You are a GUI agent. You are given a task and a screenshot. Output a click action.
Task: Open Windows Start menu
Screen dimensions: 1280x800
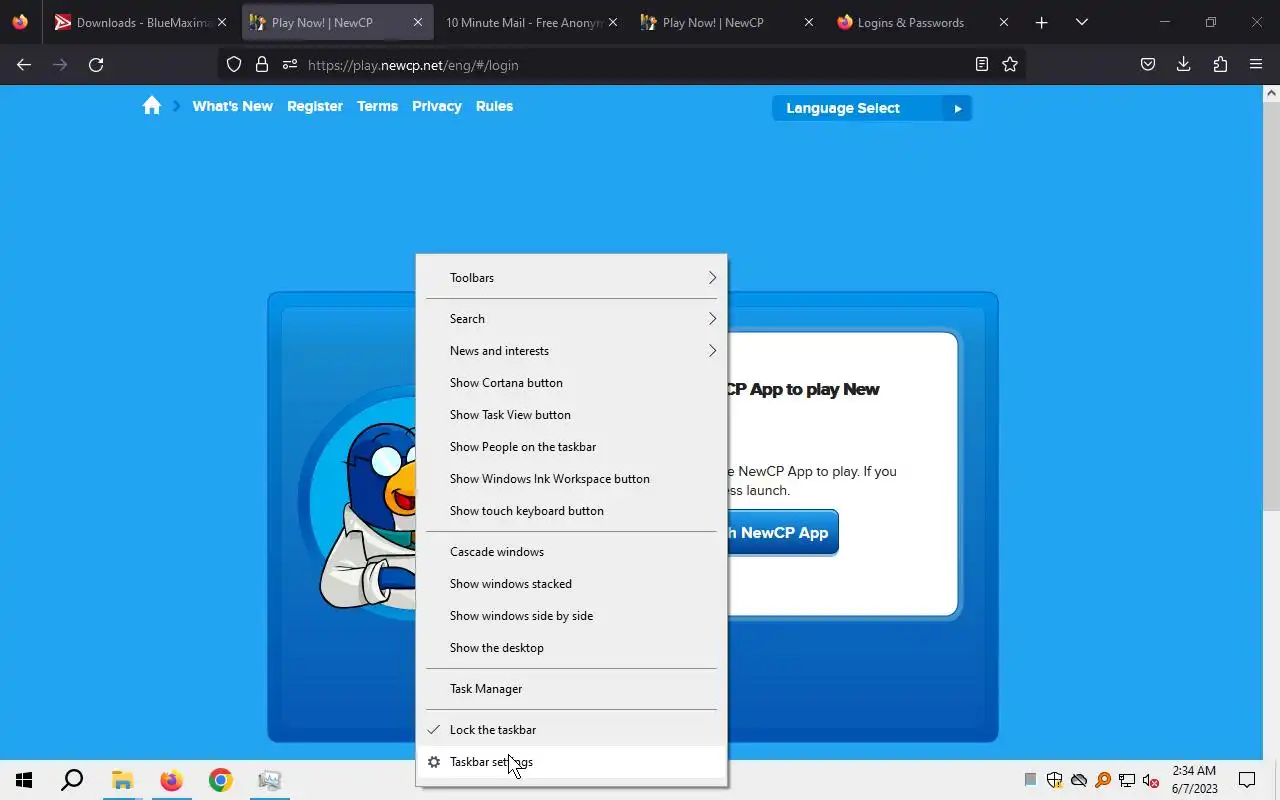coord(24,780)
